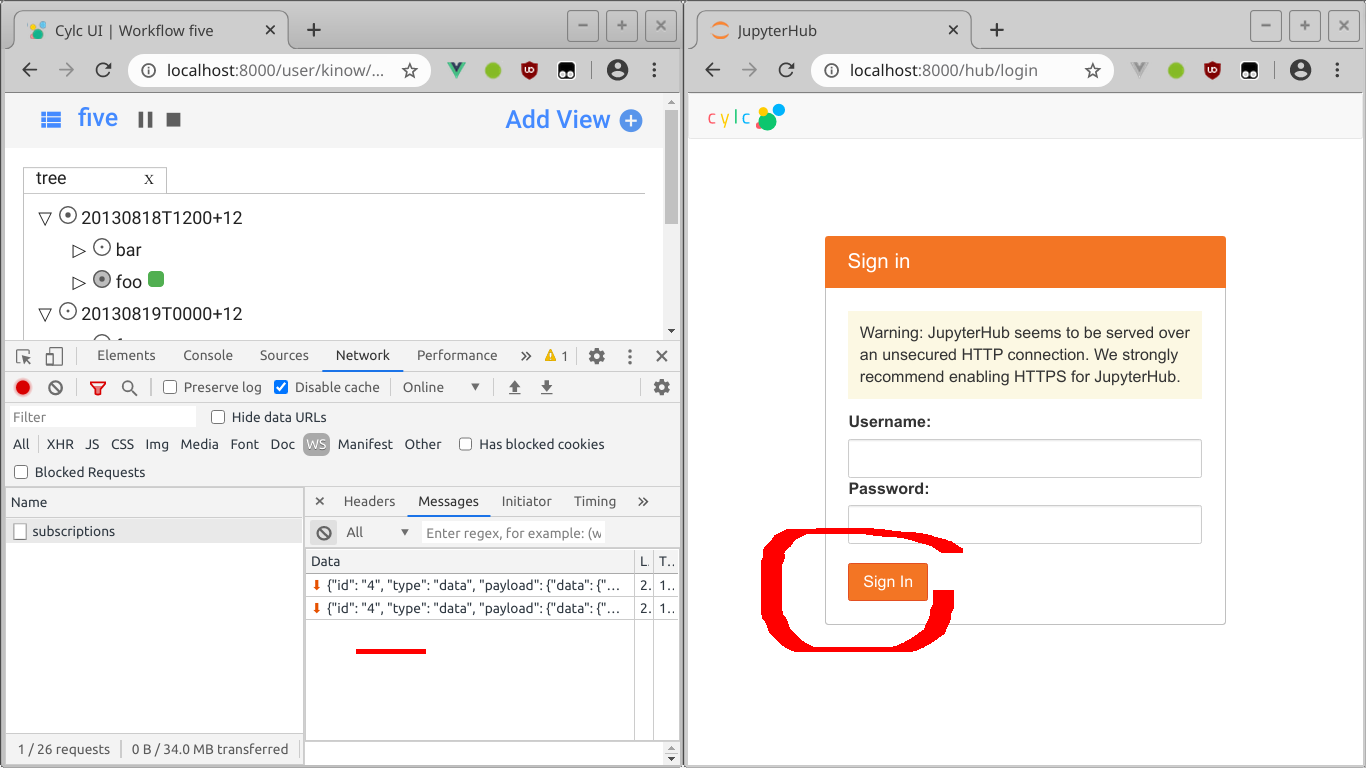1366x768 pixels.
Task: Collapse cycle point 20130818T1200+12
Action: point(44,218)
